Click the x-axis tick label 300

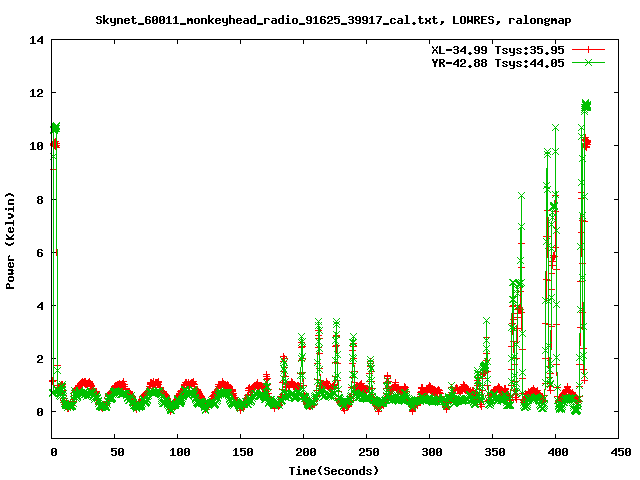tap(432, 452)
